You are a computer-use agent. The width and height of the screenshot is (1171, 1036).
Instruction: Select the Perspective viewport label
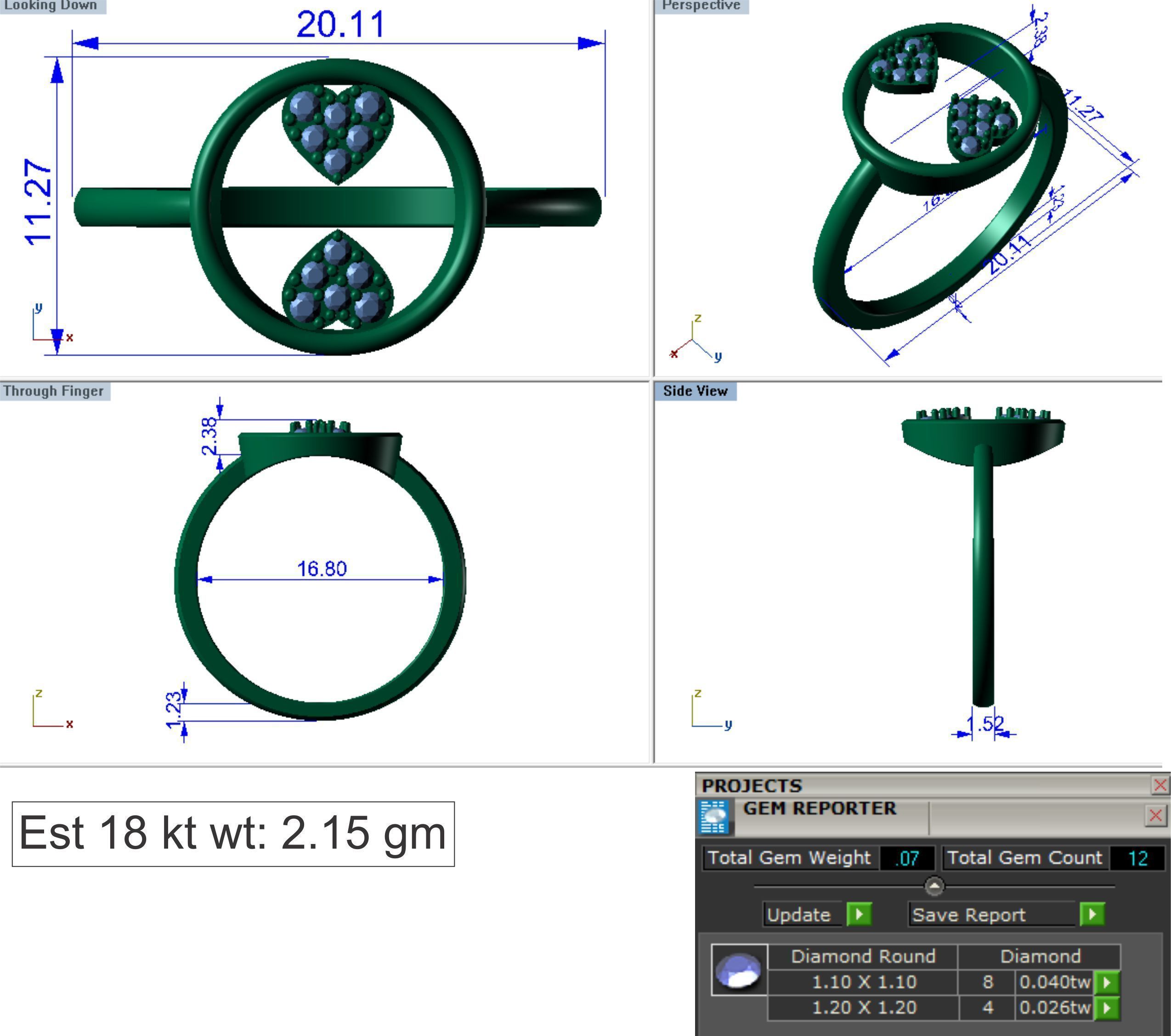pos(701,6)
